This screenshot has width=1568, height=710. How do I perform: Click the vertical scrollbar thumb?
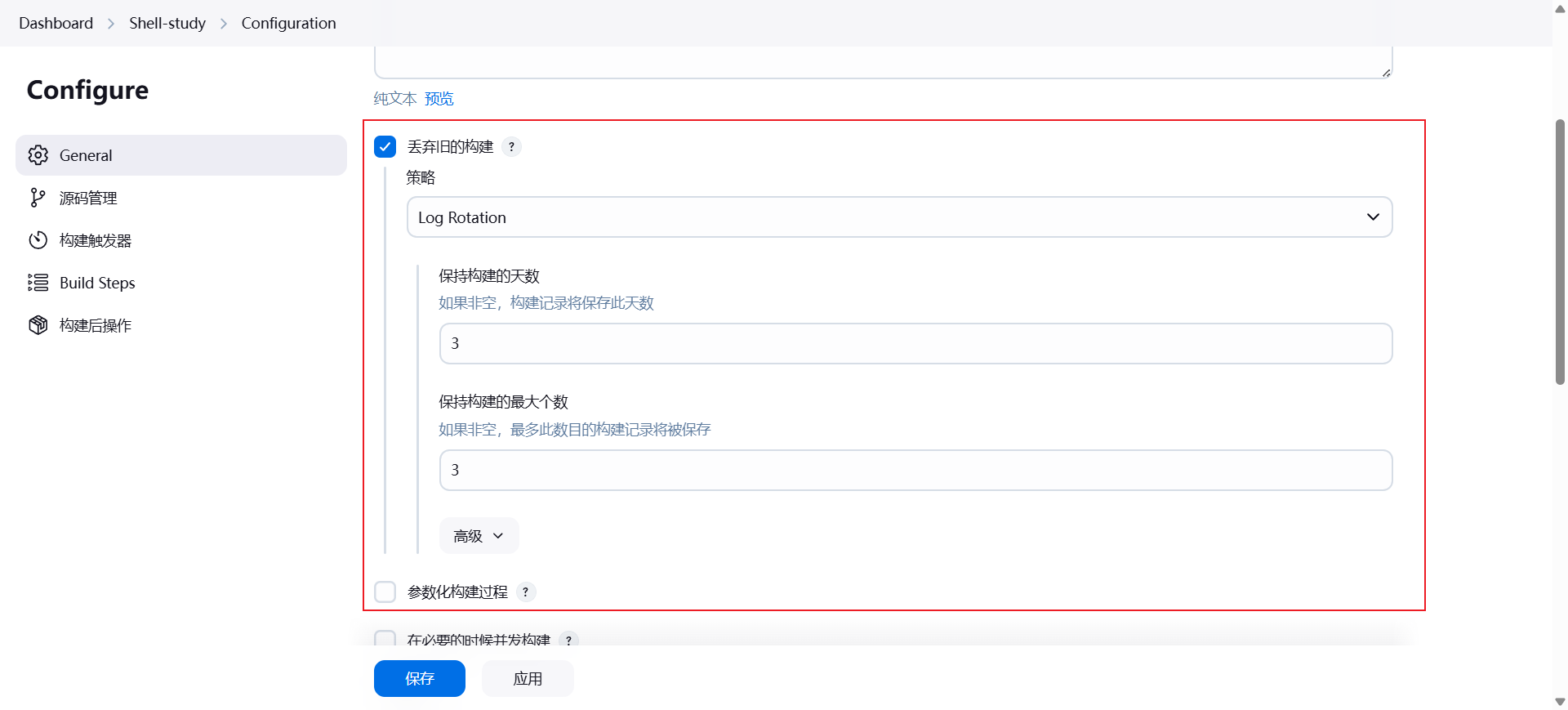pyautogui.click(x=1560, y=252)
